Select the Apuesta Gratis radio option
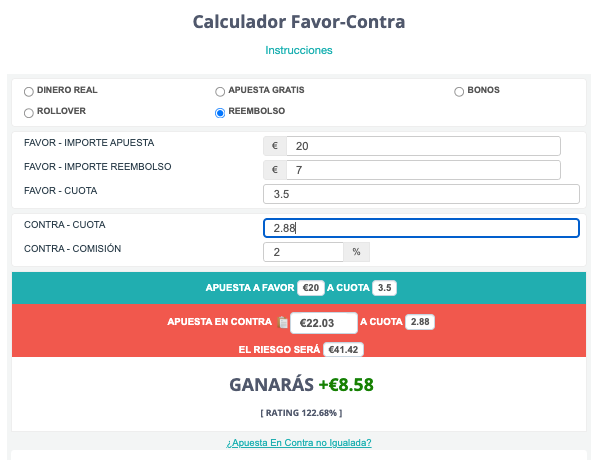Screen dimensions: 608x460 [x=220, y=92]
